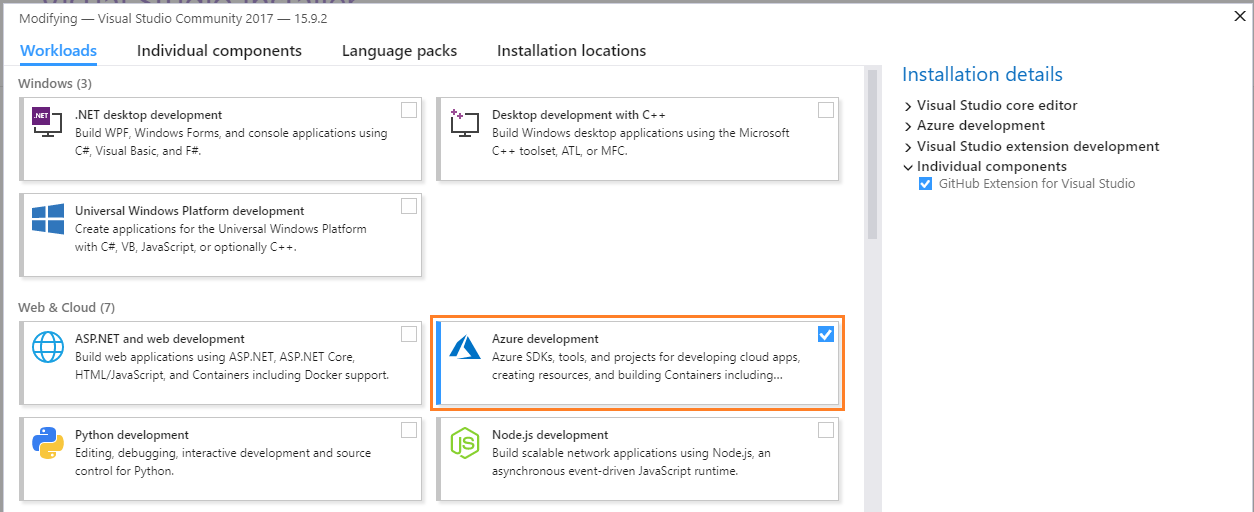
Task: Click the .NET desktop development icon
Action: coord(48,122)
